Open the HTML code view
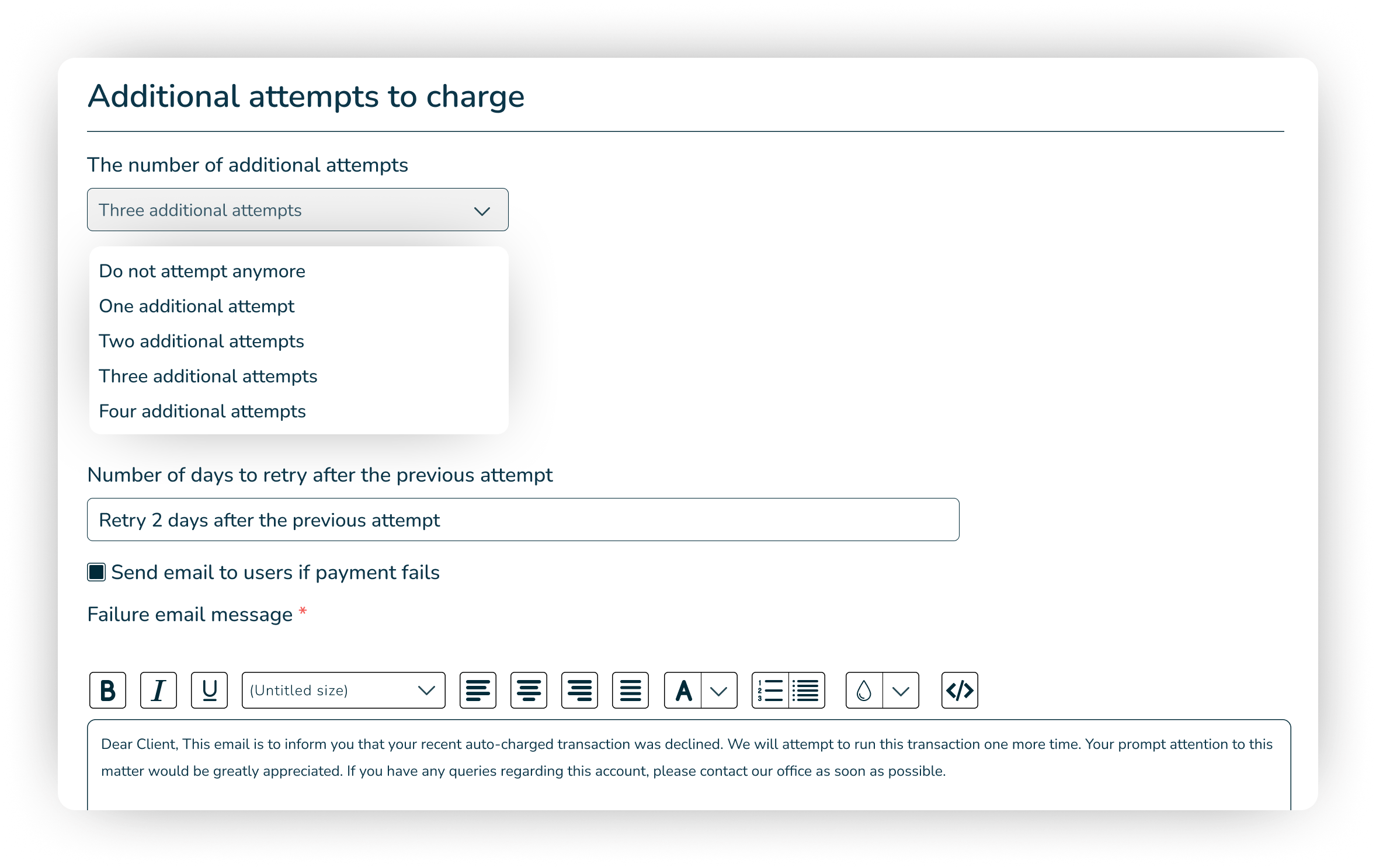Screen dimensions: 1376x868 (959, 691)
